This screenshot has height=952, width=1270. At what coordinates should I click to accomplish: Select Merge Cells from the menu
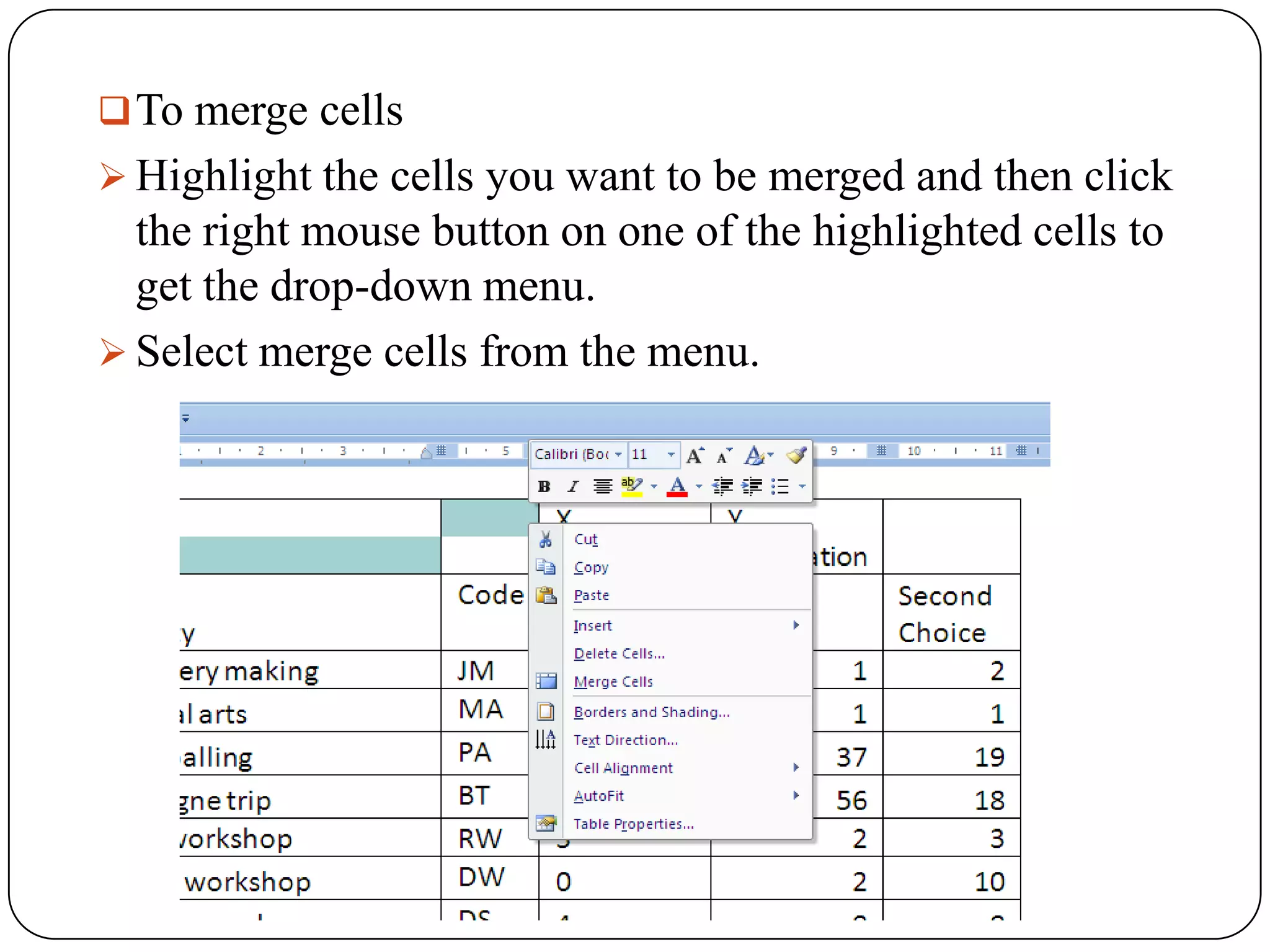pos(613,681)
